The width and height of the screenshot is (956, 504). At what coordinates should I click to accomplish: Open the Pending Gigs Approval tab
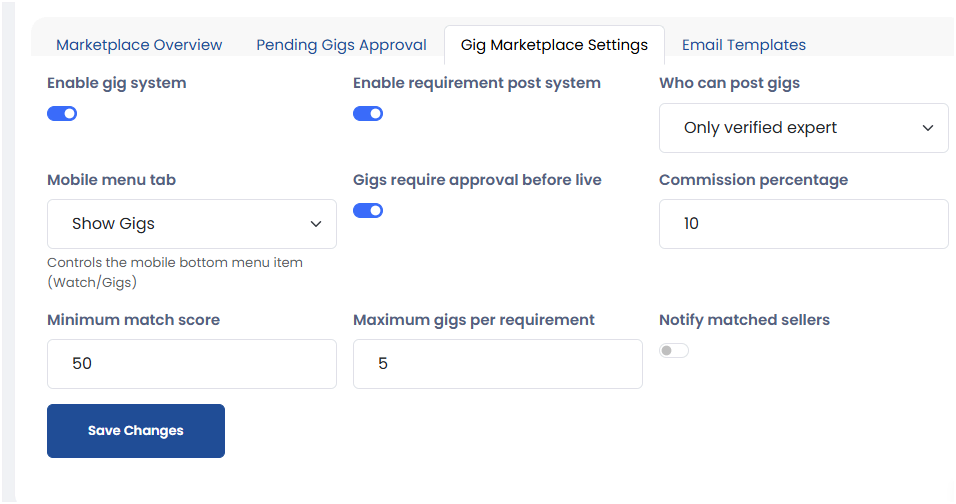pos(341,45)
